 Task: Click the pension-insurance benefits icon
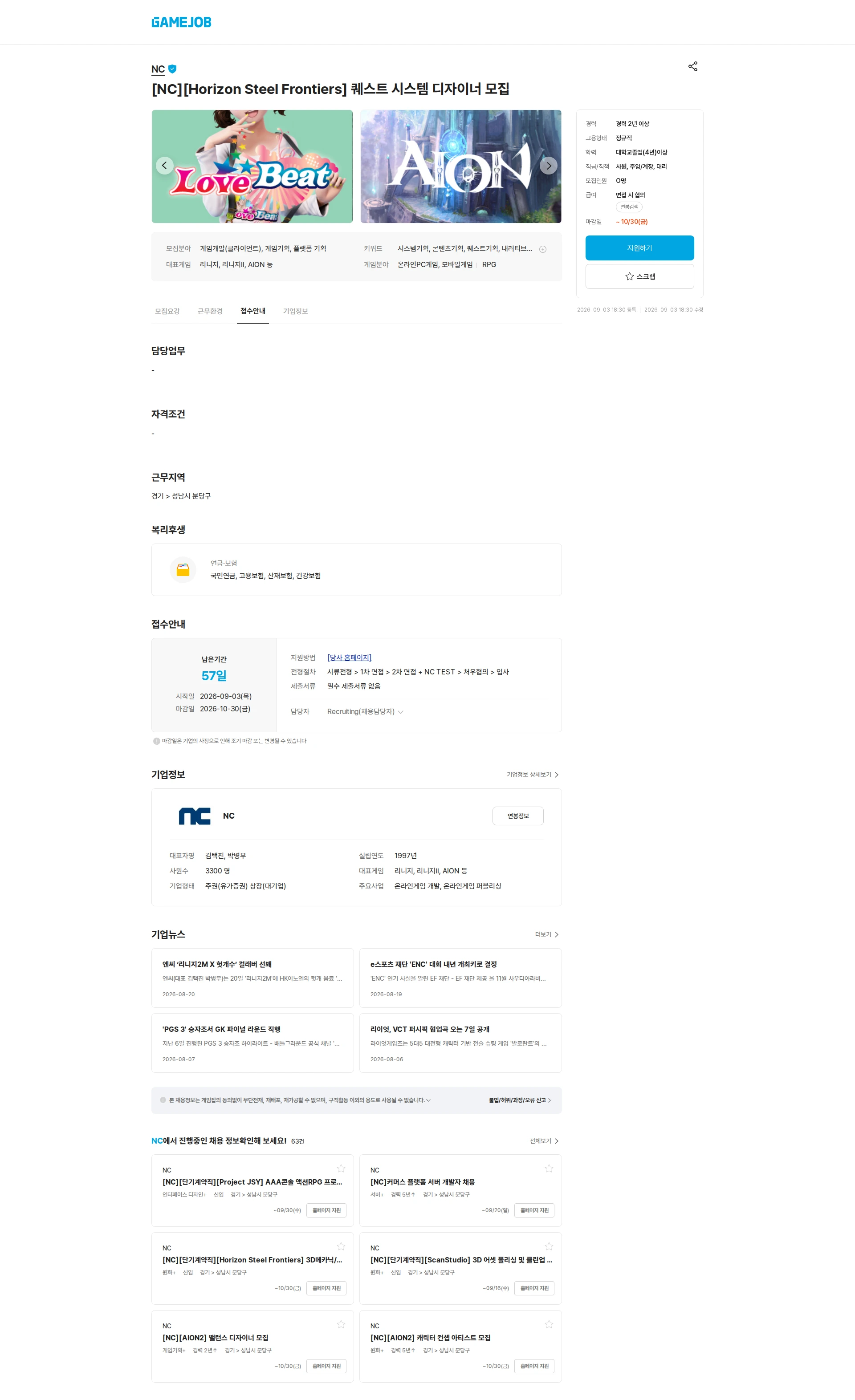tap(183, 569)
